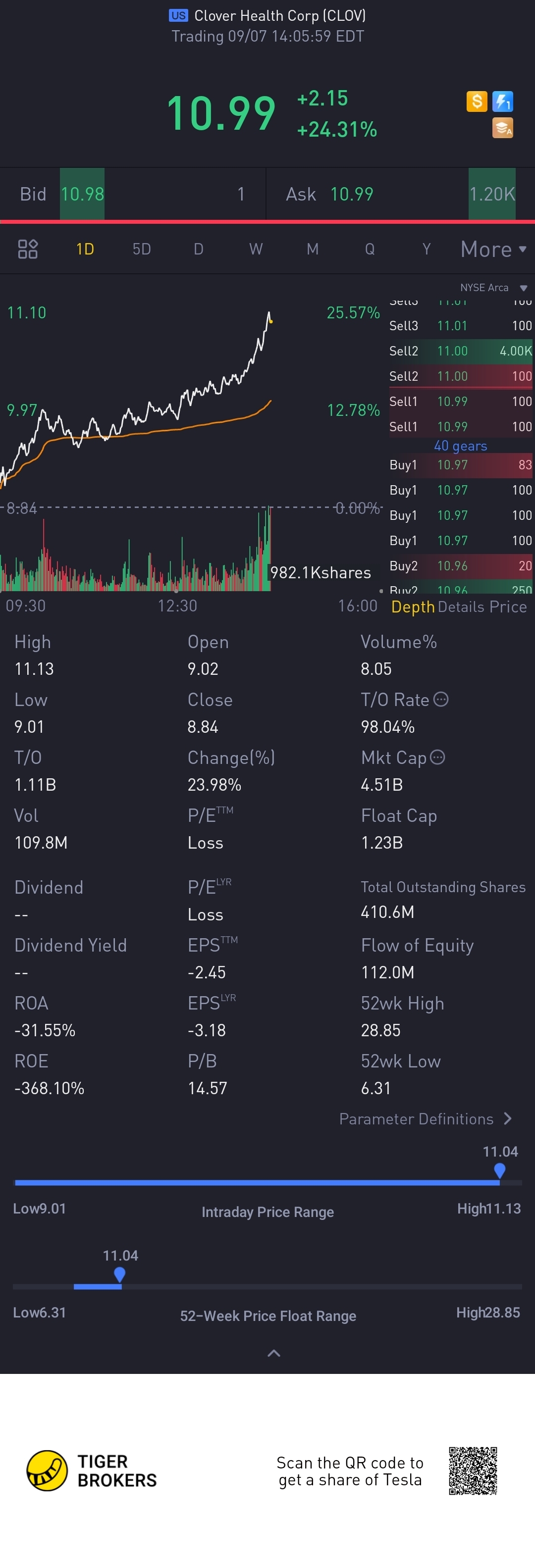Click the 40 gears depth setting
535x1568 pixels.
pos(460,446)
